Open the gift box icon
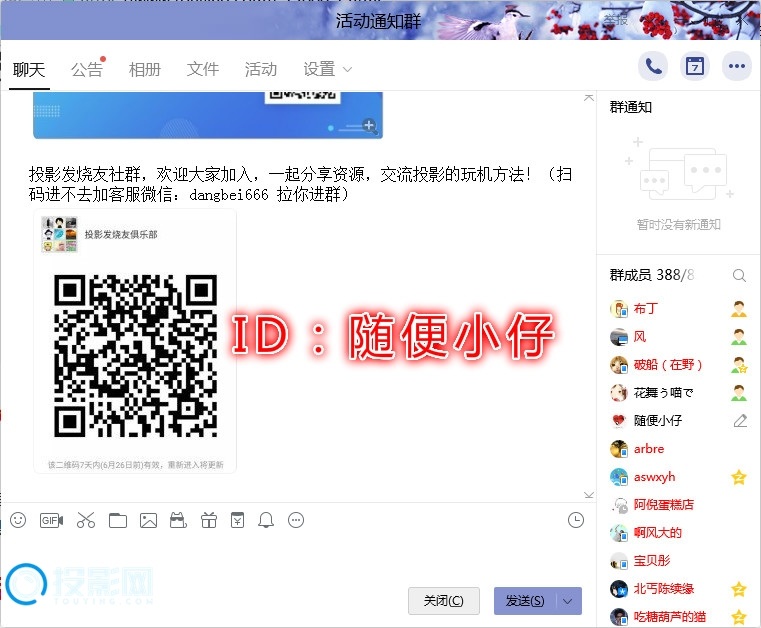 coord(209,520)
